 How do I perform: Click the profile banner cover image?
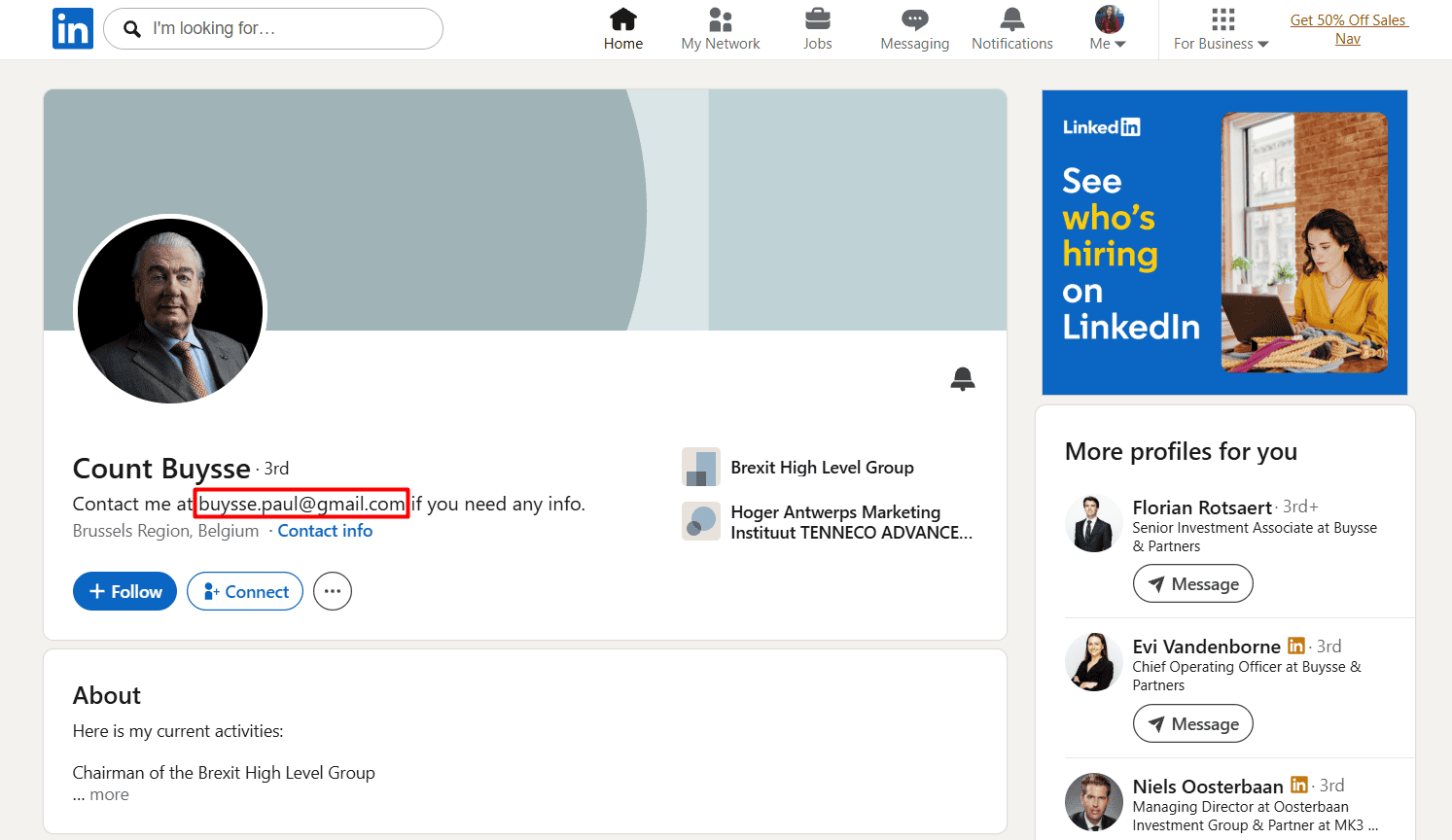point(525,210)
